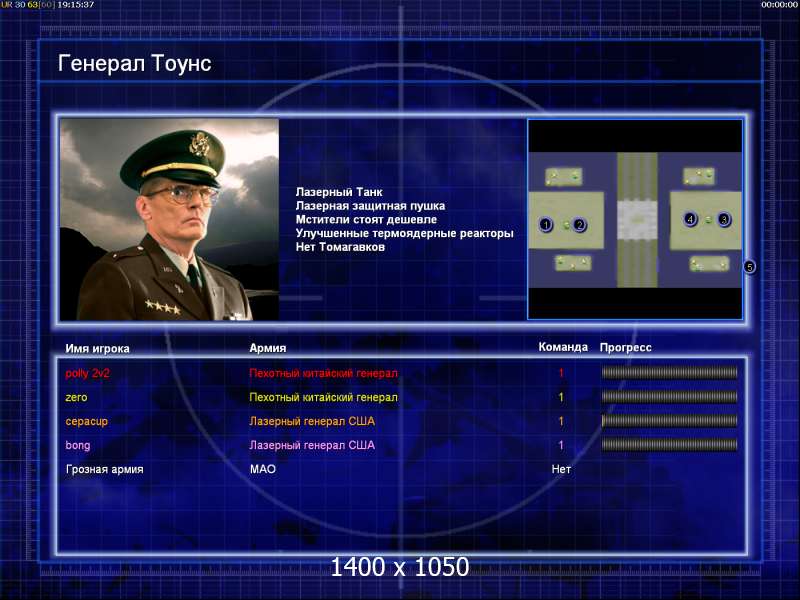The width and height of the screenshot is (800, 600).
Task: Click the loading progress bar for cepacup
Action: coord(669,421)
